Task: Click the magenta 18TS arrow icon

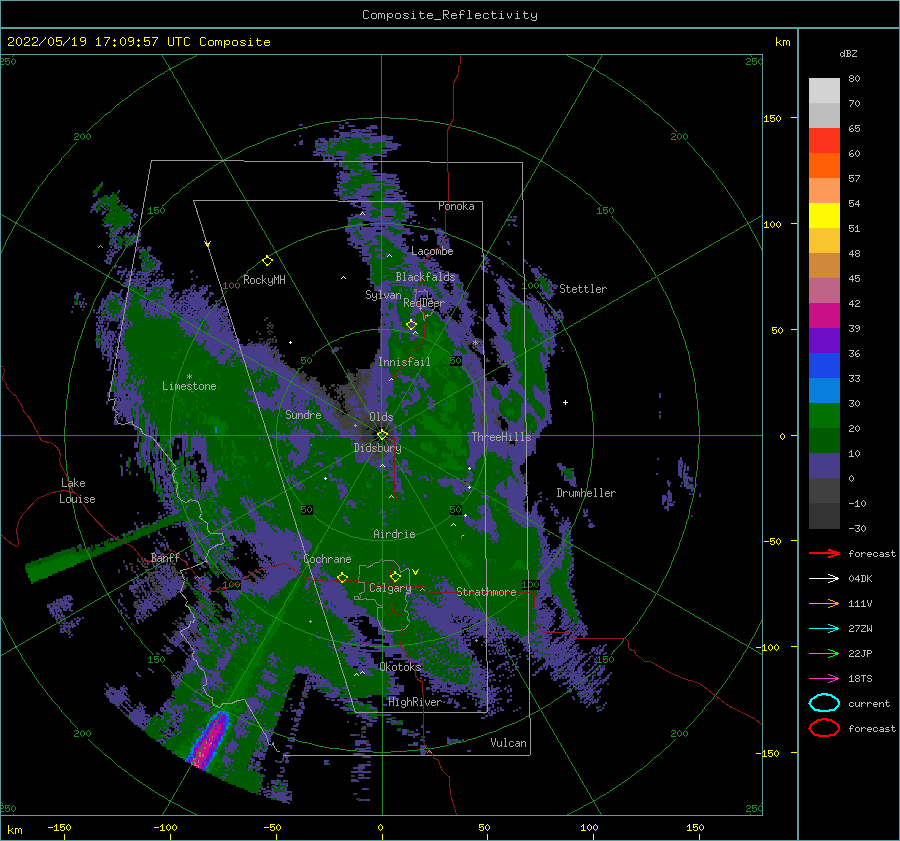Action: (x=824, y=678)
